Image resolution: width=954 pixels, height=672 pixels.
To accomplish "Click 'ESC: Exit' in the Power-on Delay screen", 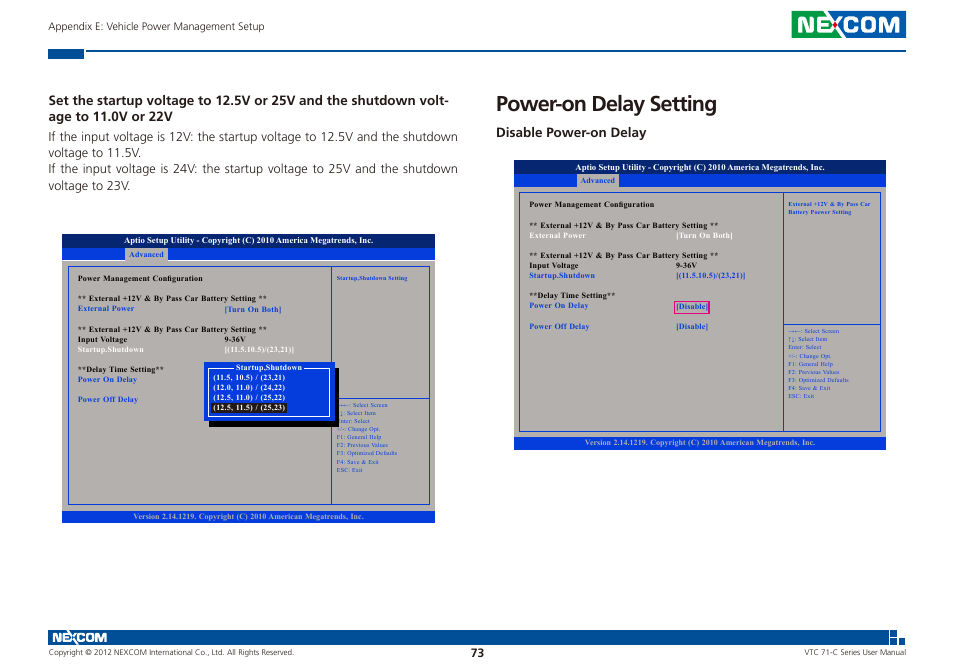I will click(801, 396).
